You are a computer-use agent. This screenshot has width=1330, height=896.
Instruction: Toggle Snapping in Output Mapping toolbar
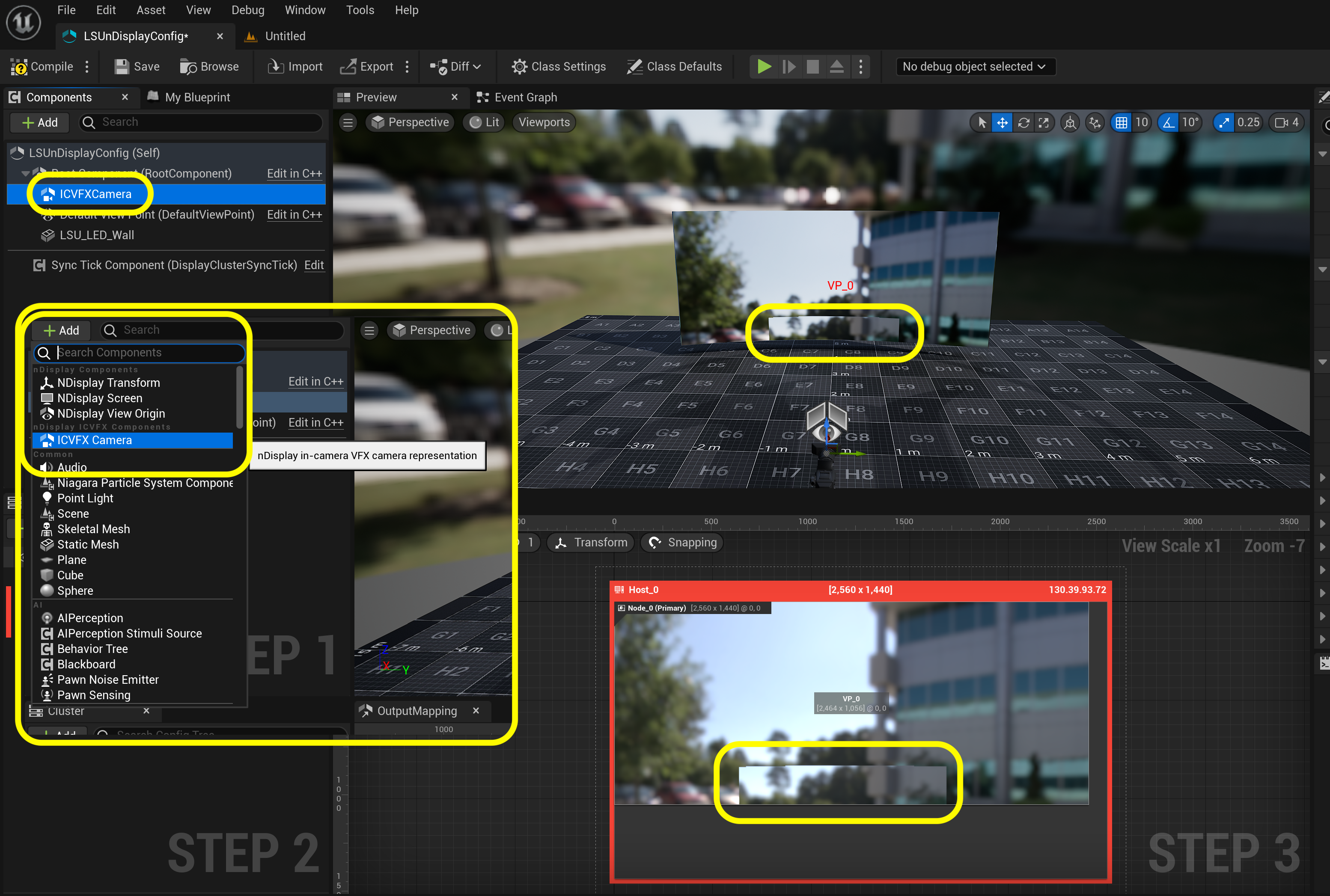tap(682, 542)
